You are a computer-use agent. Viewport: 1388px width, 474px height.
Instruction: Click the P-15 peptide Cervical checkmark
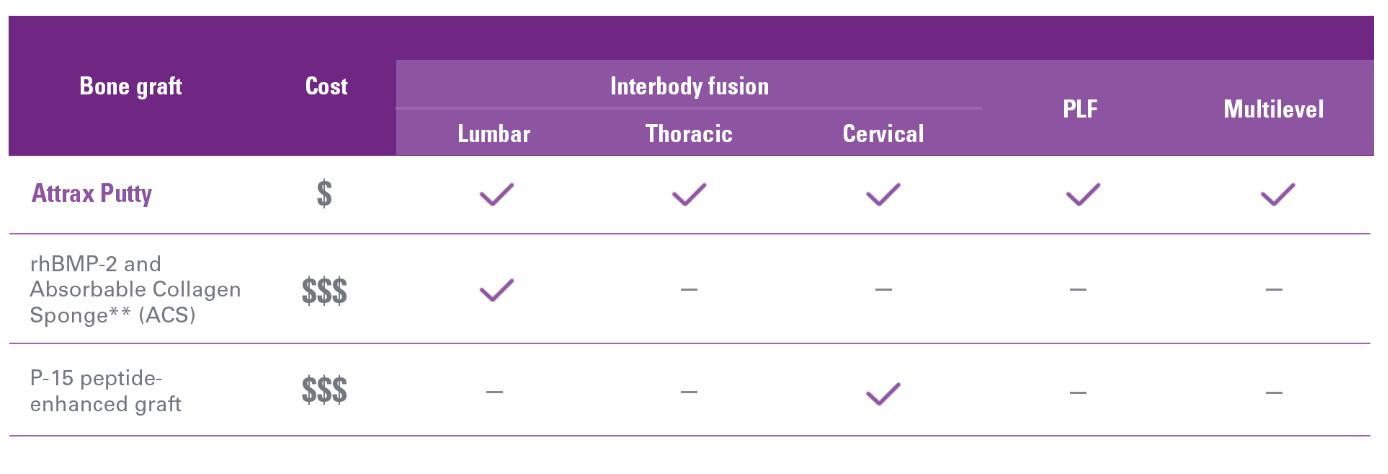pyautogui.click(x=883, y=393)
